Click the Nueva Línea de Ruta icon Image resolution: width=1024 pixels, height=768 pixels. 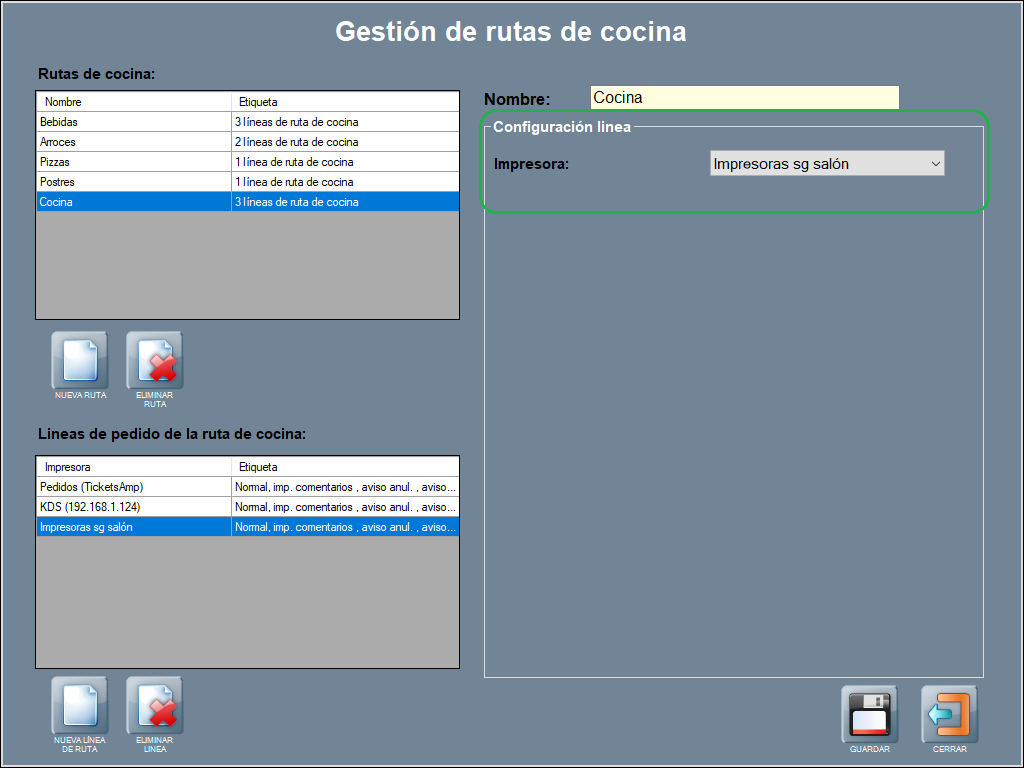pyautogui.click(x=80, y=705)
